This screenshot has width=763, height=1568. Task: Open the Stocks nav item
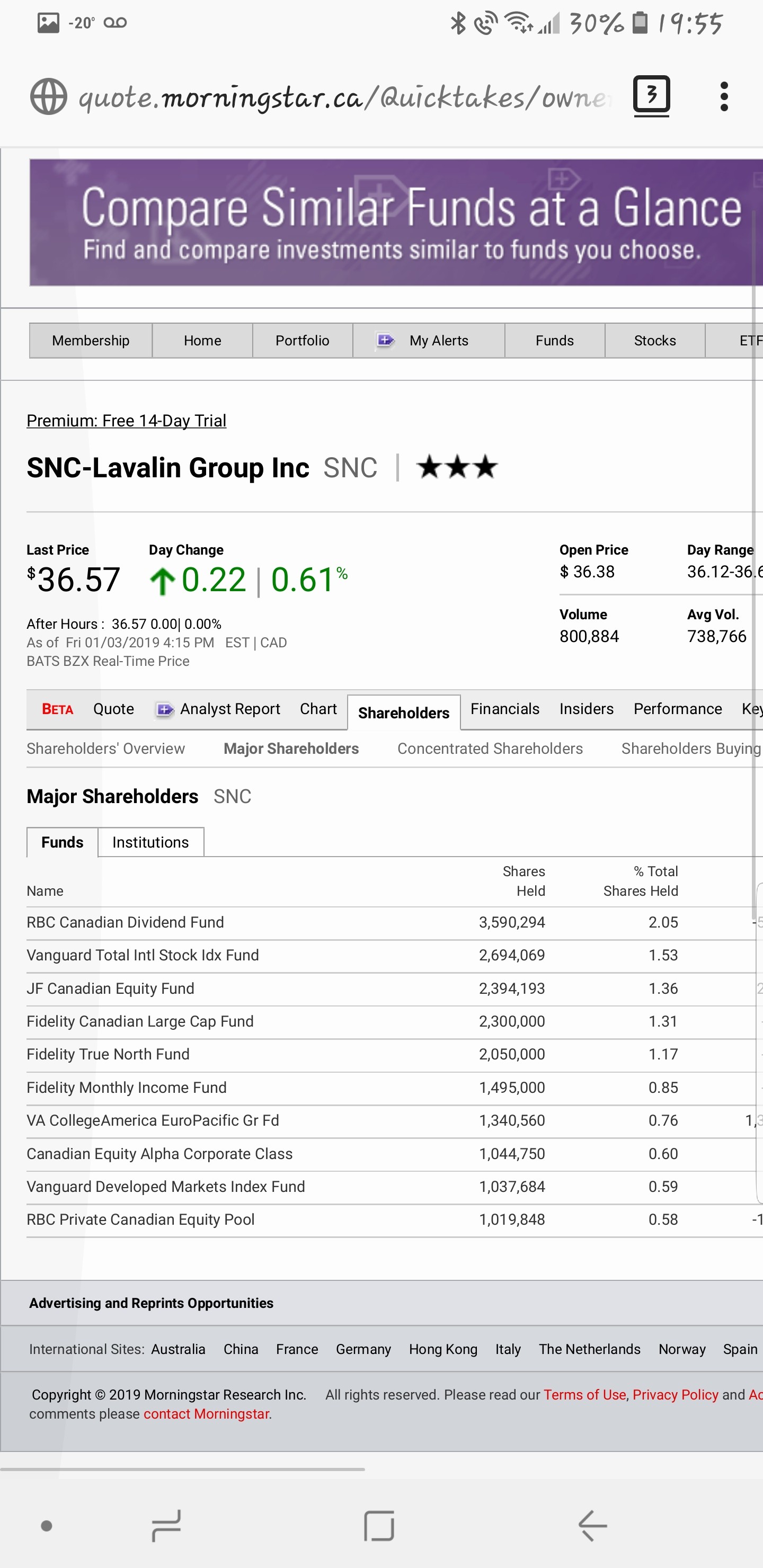(654, 340)
